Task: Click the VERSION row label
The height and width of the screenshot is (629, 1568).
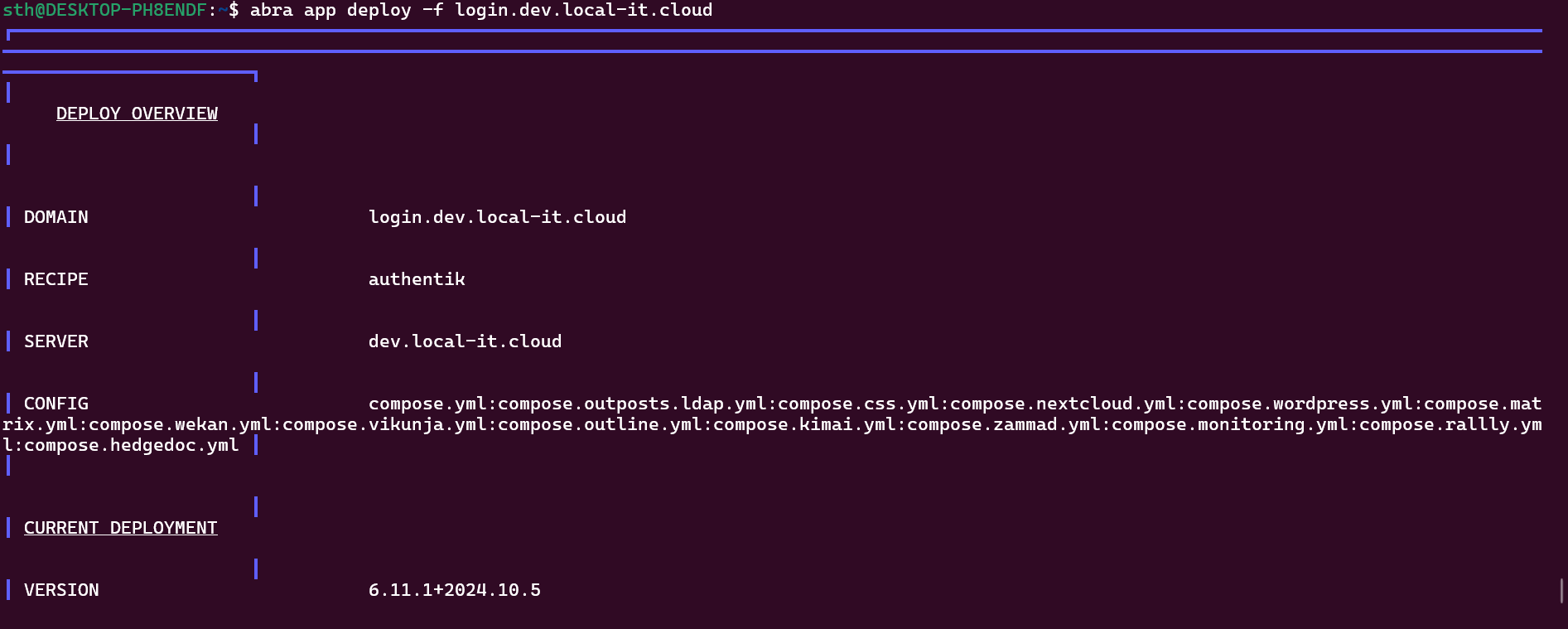Action: click(x=61, y=590)
